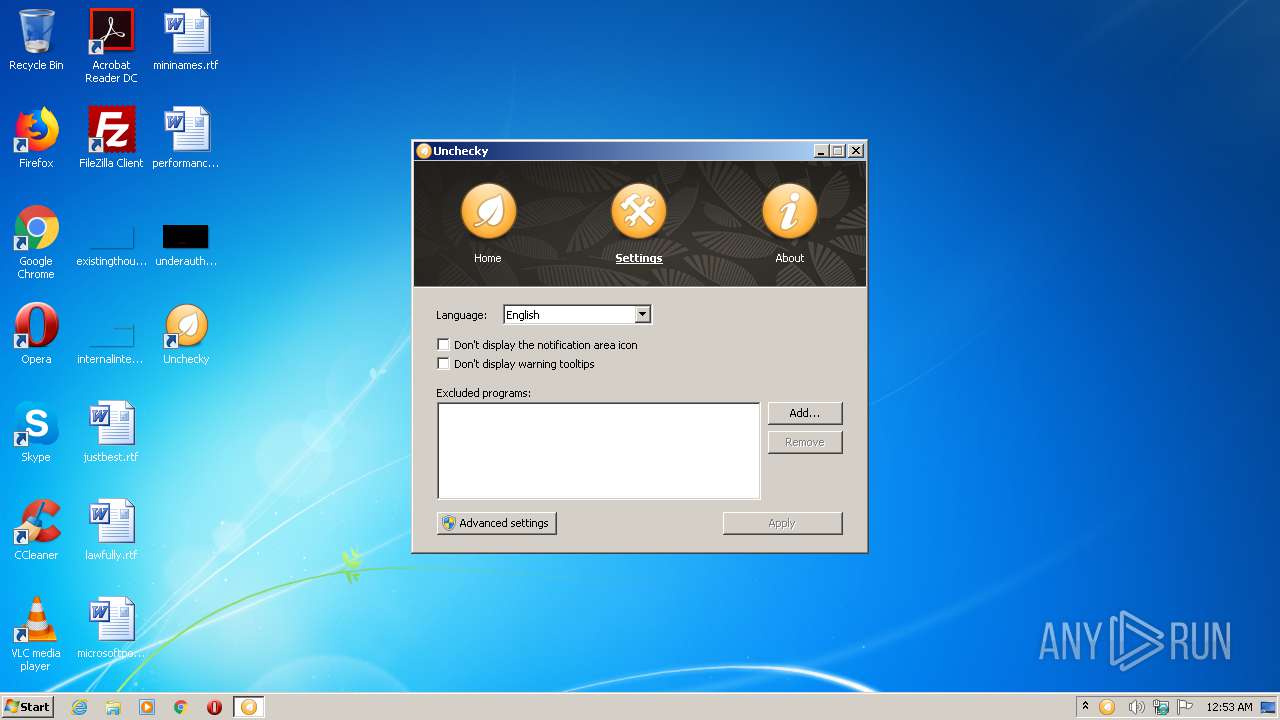Select the Google Chrome desktop shortcut
This screenshot has width=1280, height=720.
(x=36, y=242)
